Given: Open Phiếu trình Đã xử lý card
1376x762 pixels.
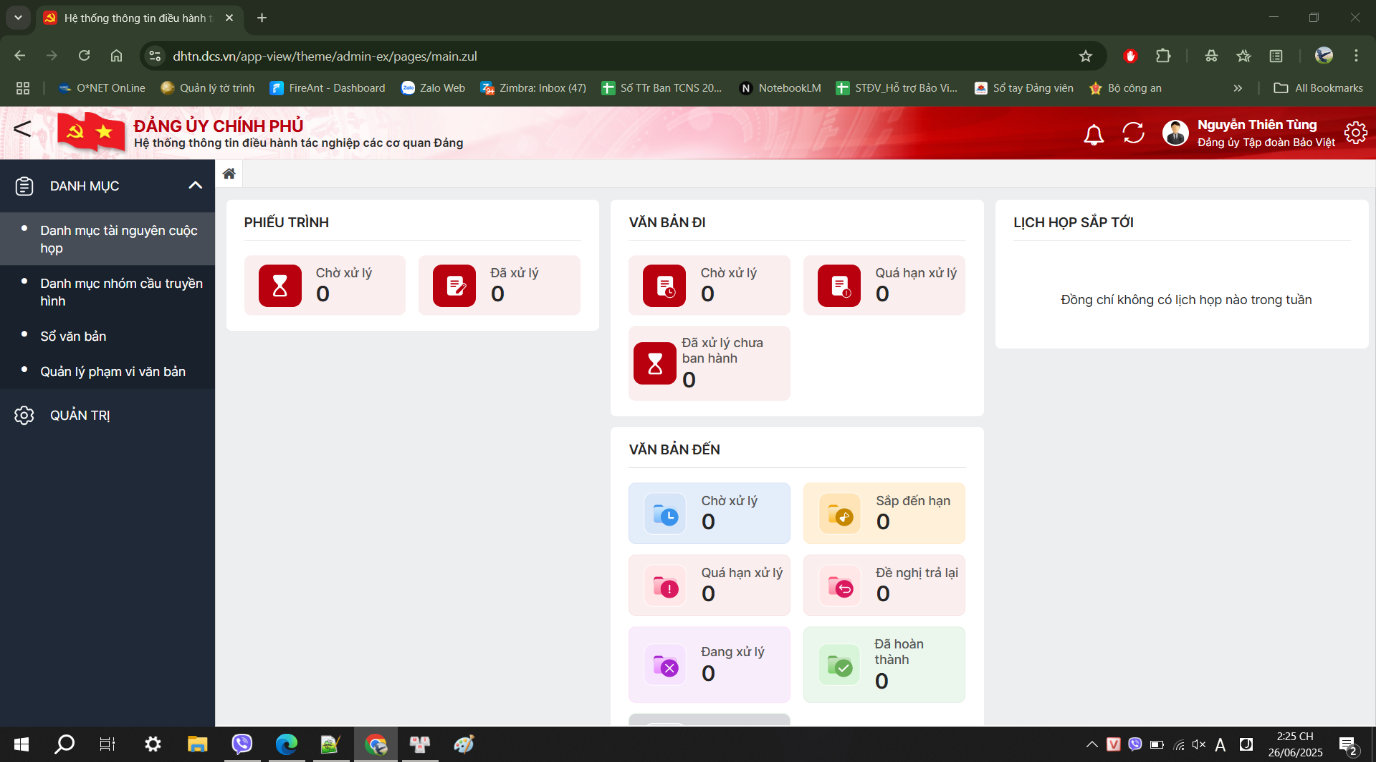Looking at the screenshot, I should [x=499, y=285].
